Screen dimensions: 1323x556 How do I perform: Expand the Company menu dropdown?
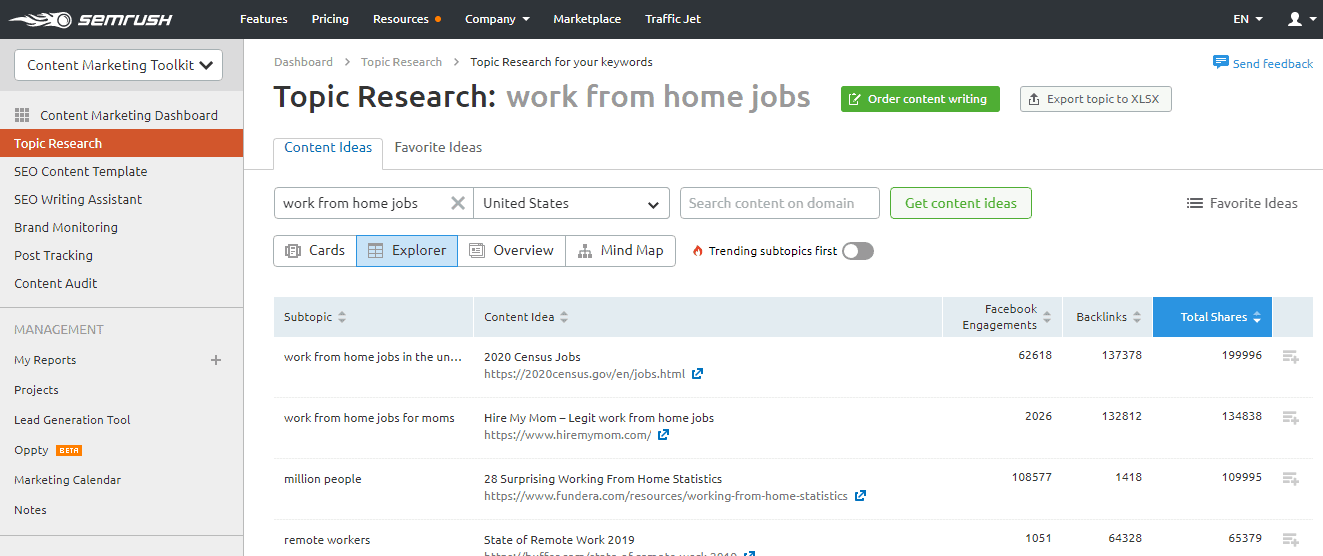[497, 19]
